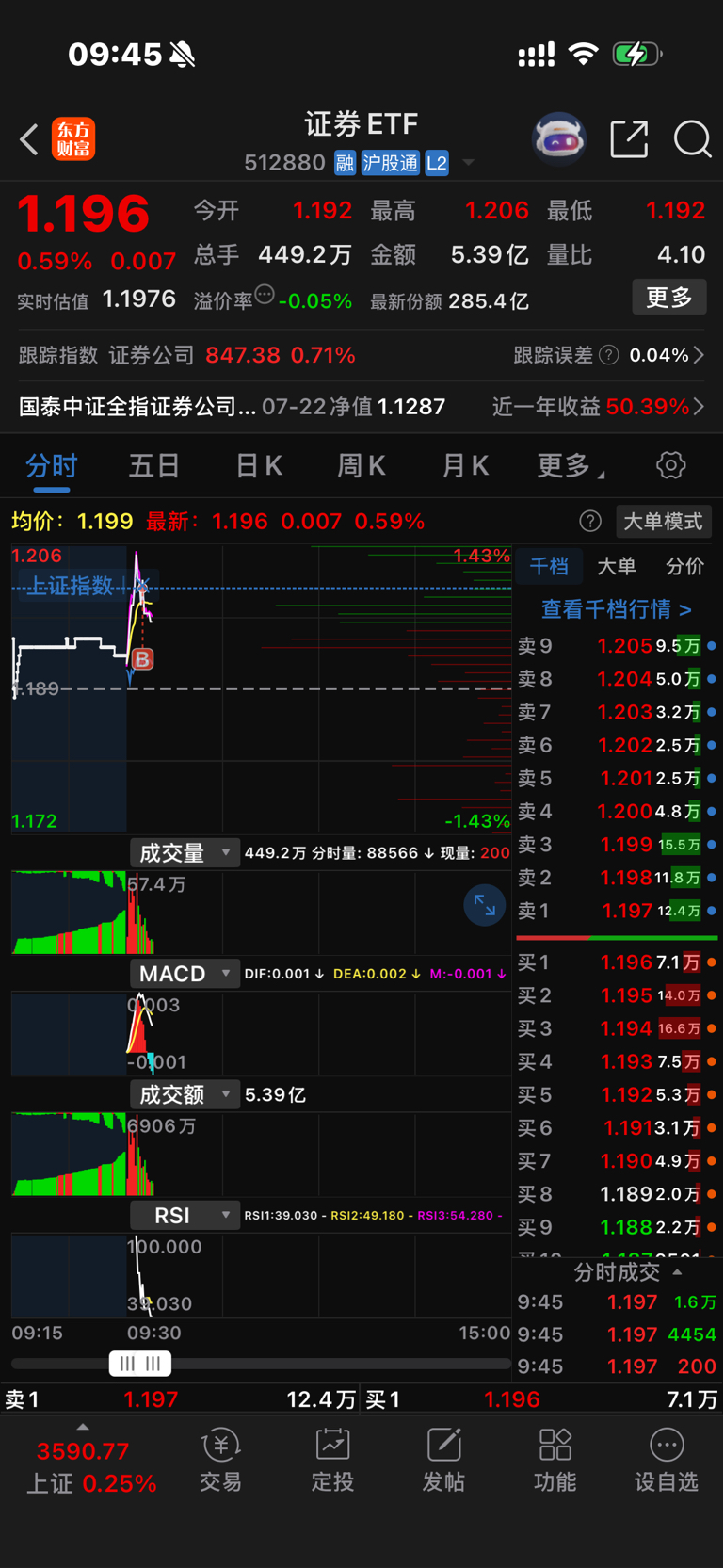
Task: Open 证券公司 tracking index link
Action: (x=151, y=355)
